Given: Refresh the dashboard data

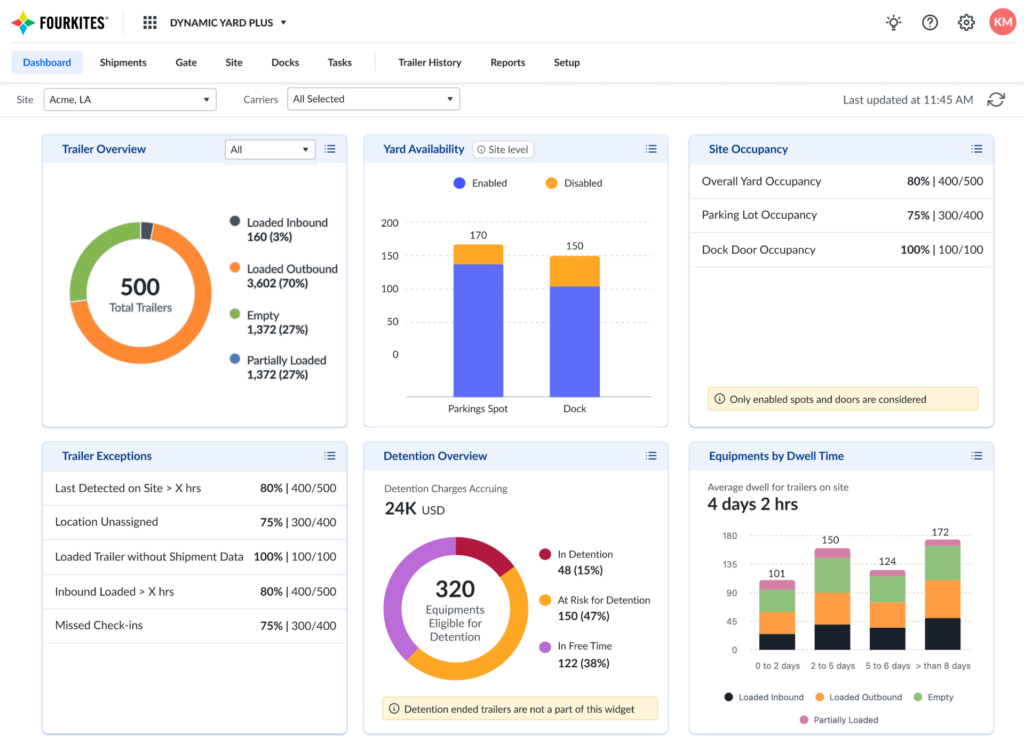Looking at the screenshot, I should point(995,99).
